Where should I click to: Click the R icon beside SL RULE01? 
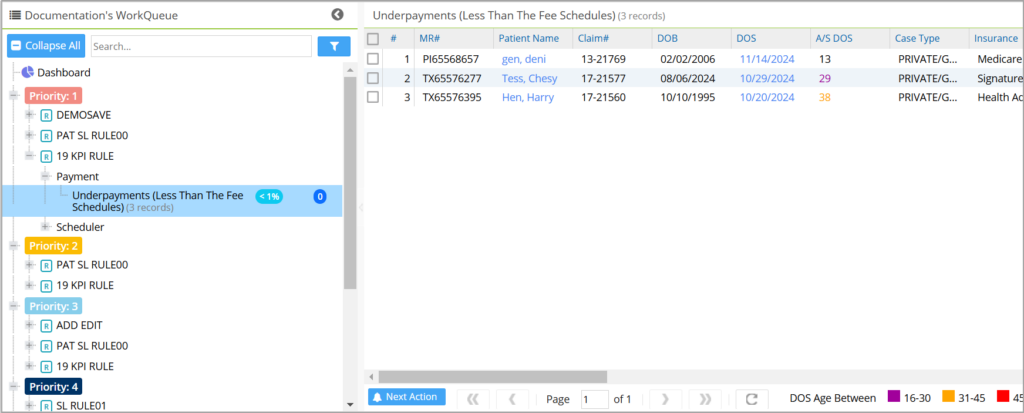[46, 406]
